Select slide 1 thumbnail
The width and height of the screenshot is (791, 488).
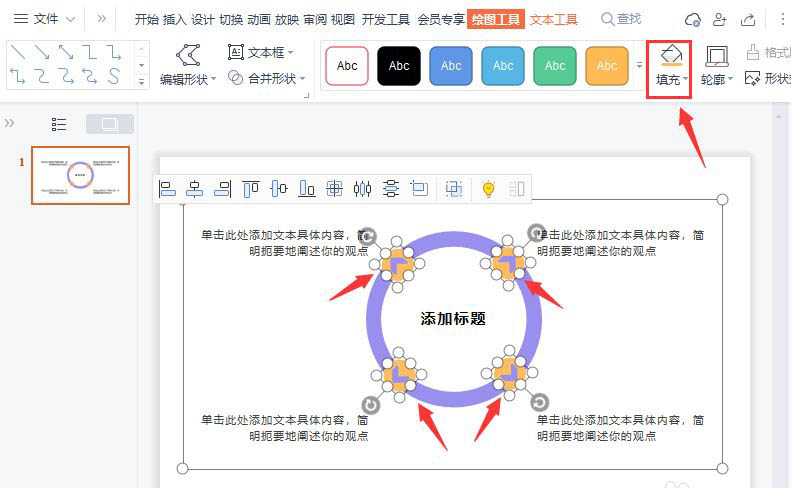[x=80, y=175]
